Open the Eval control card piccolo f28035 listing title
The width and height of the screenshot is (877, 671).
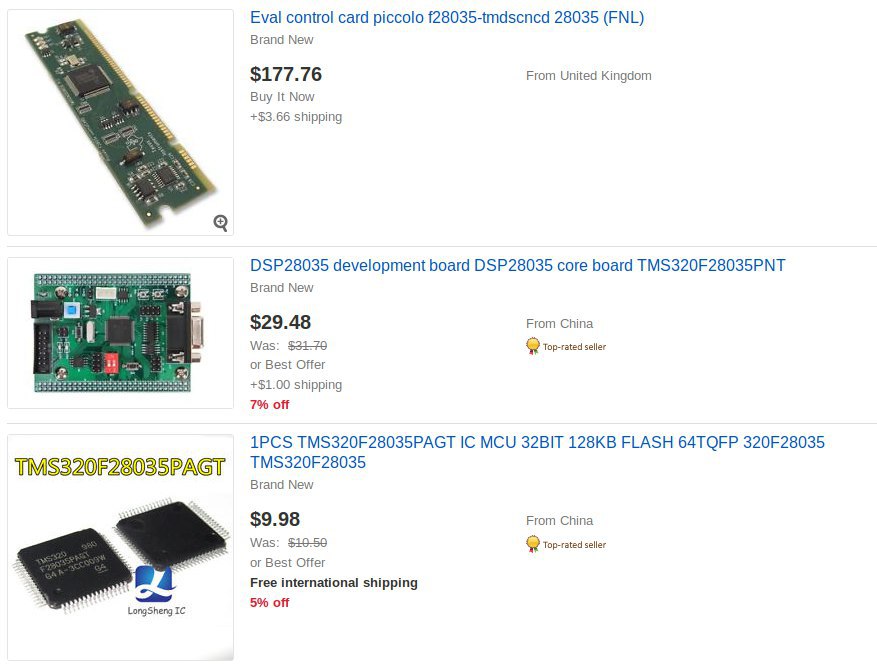(x=447, y=17)
